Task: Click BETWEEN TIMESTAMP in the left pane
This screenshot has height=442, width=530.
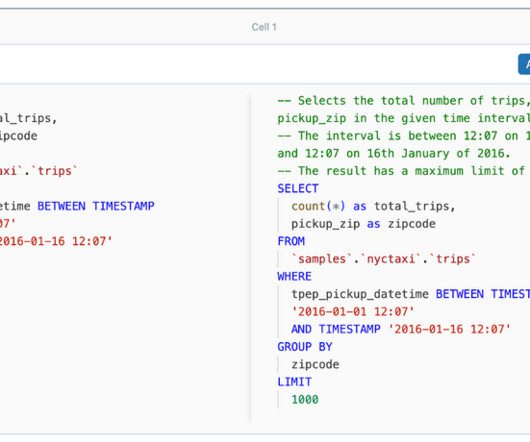Action: point(96,206)
